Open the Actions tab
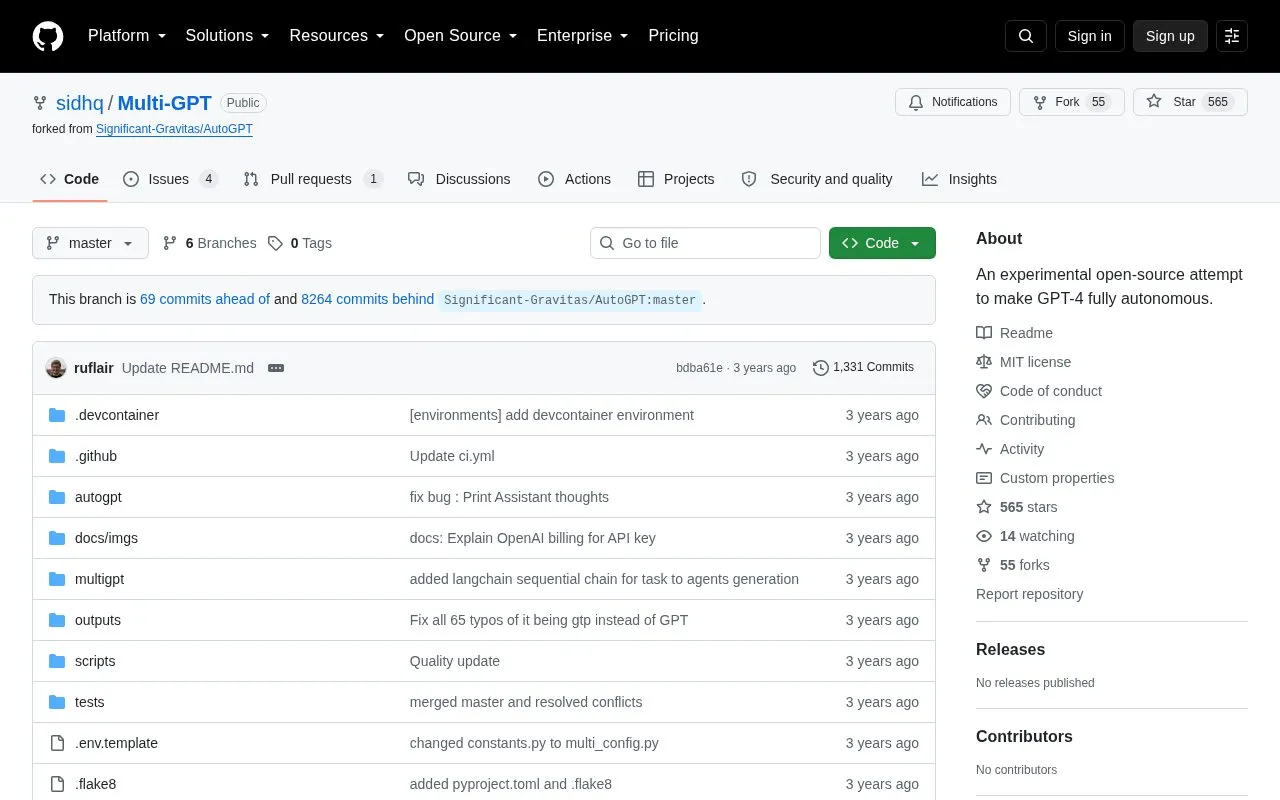Viewport: 1280px width, 800px height. [x=574, y=179]
